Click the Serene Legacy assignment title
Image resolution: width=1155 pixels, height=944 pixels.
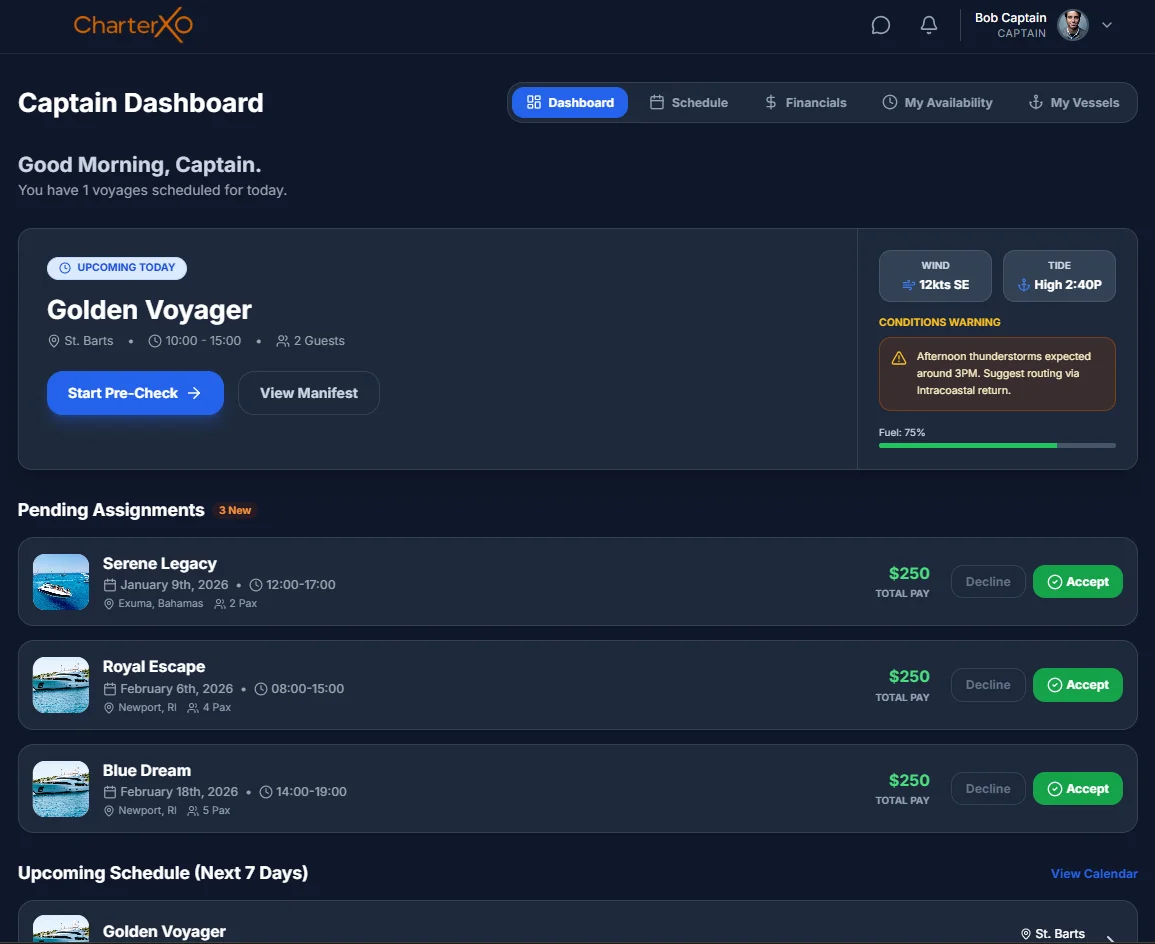coord(160,563)
